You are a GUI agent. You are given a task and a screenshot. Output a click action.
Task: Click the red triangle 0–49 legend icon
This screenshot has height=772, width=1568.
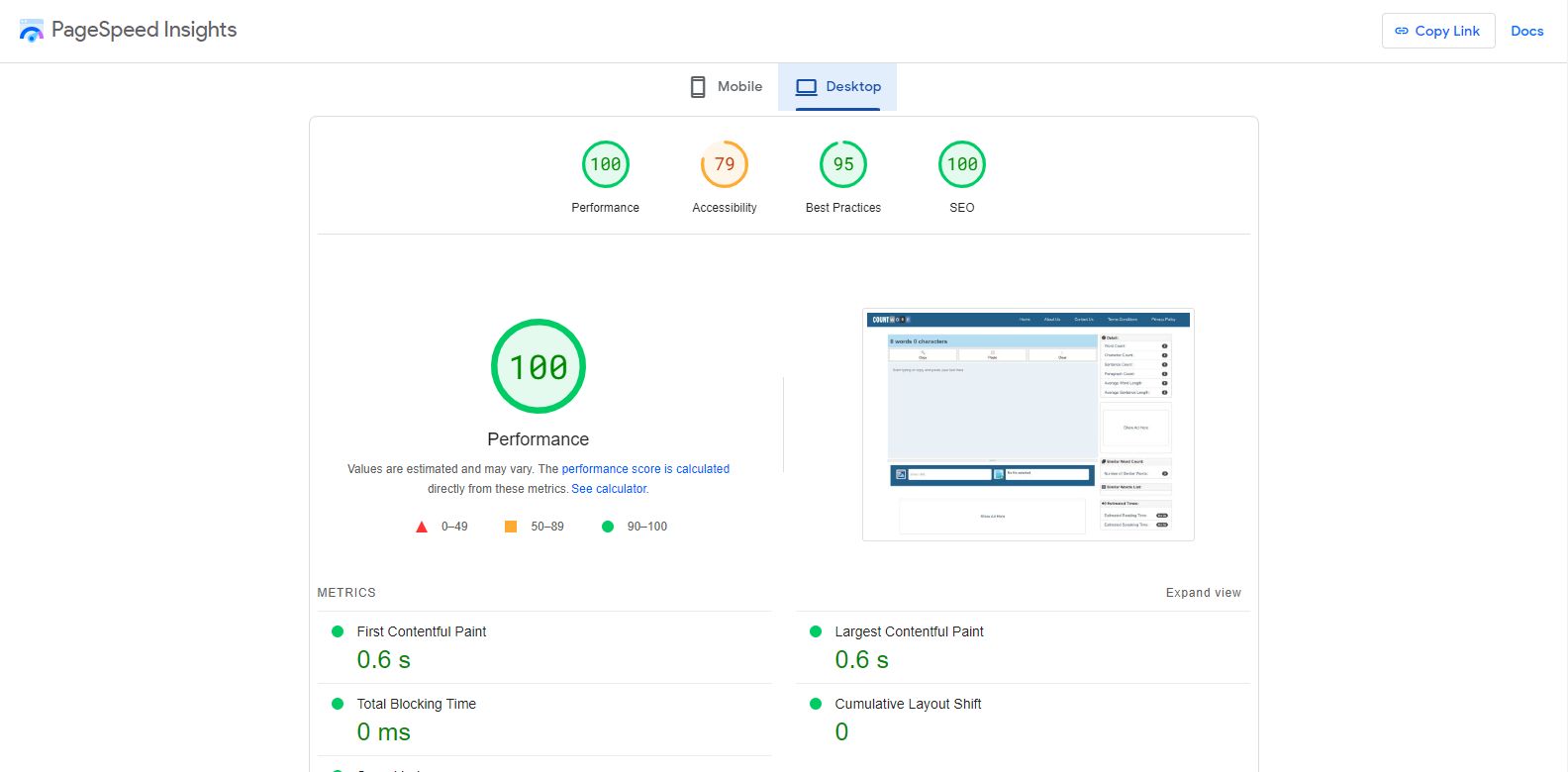coord(422,527)
